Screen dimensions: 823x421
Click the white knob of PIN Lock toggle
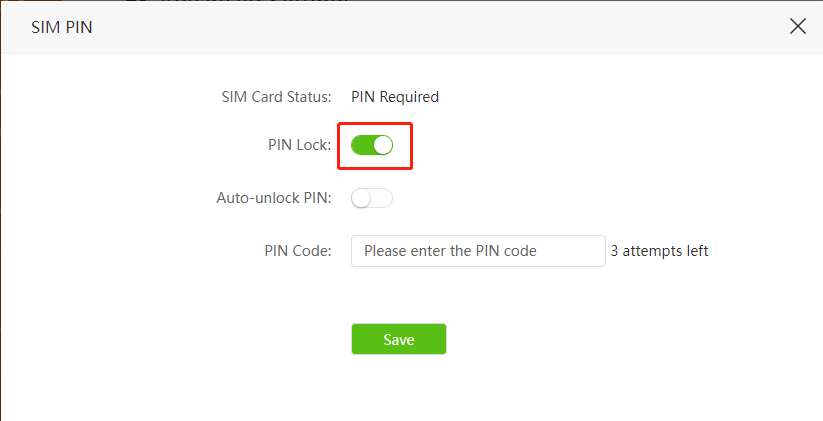coord(383,145)
